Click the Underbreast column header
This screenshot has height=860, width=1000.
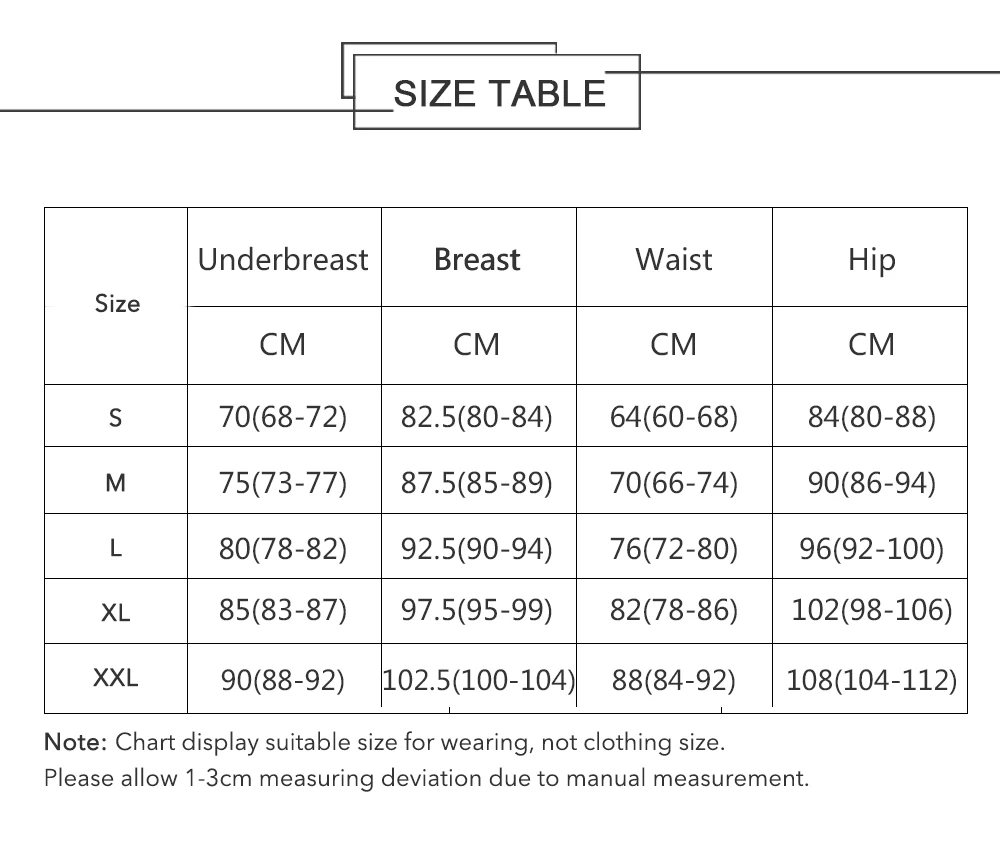[x=283, y=260]
